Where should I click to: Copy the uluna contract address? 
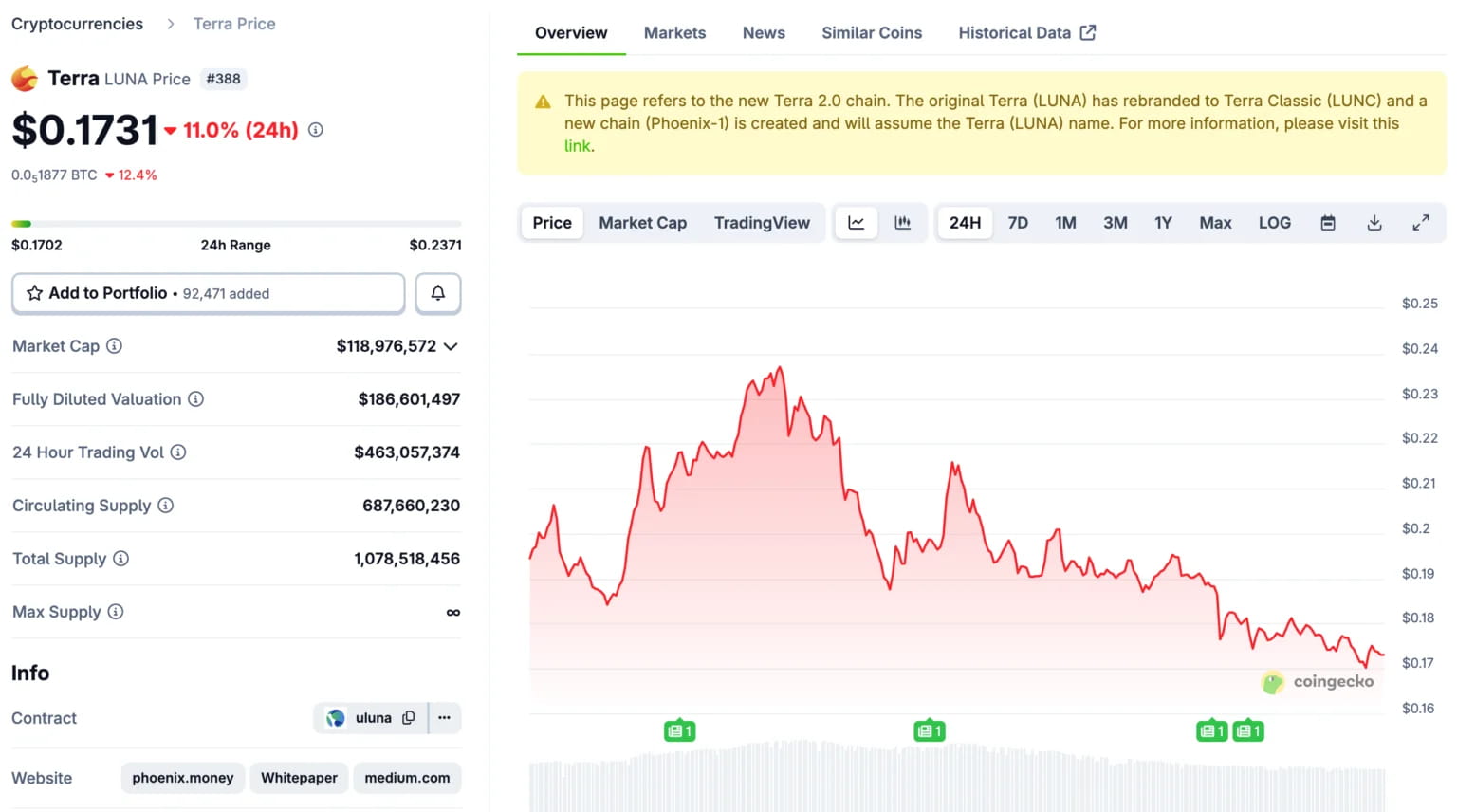pyautogui.click(x=409, y=718)
